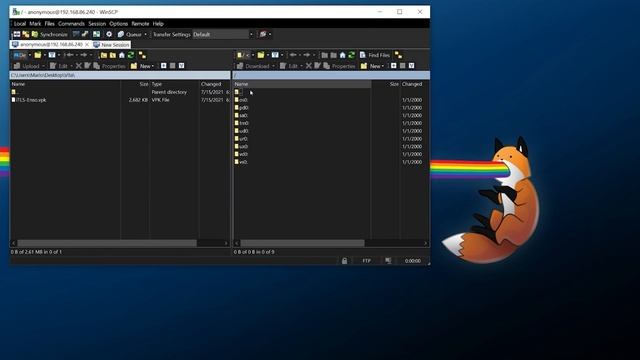Expand the Upload dropdown arrow
Screen dimensions: 640x360
click(43, 66)
